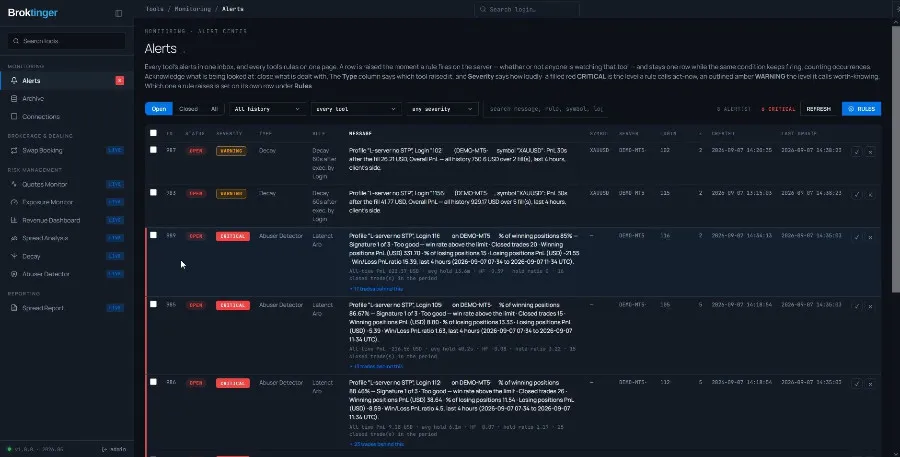Click the MESSAGE column header

click(x=360, y=134)
